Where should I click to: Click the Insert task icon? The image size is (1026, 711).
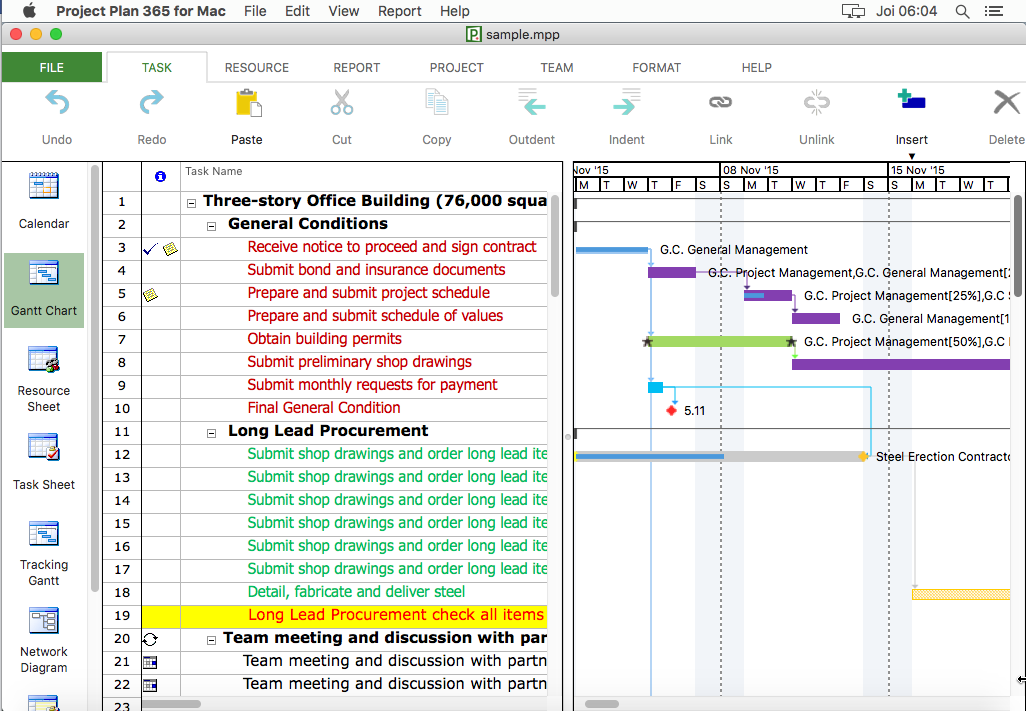coord(911,101)
